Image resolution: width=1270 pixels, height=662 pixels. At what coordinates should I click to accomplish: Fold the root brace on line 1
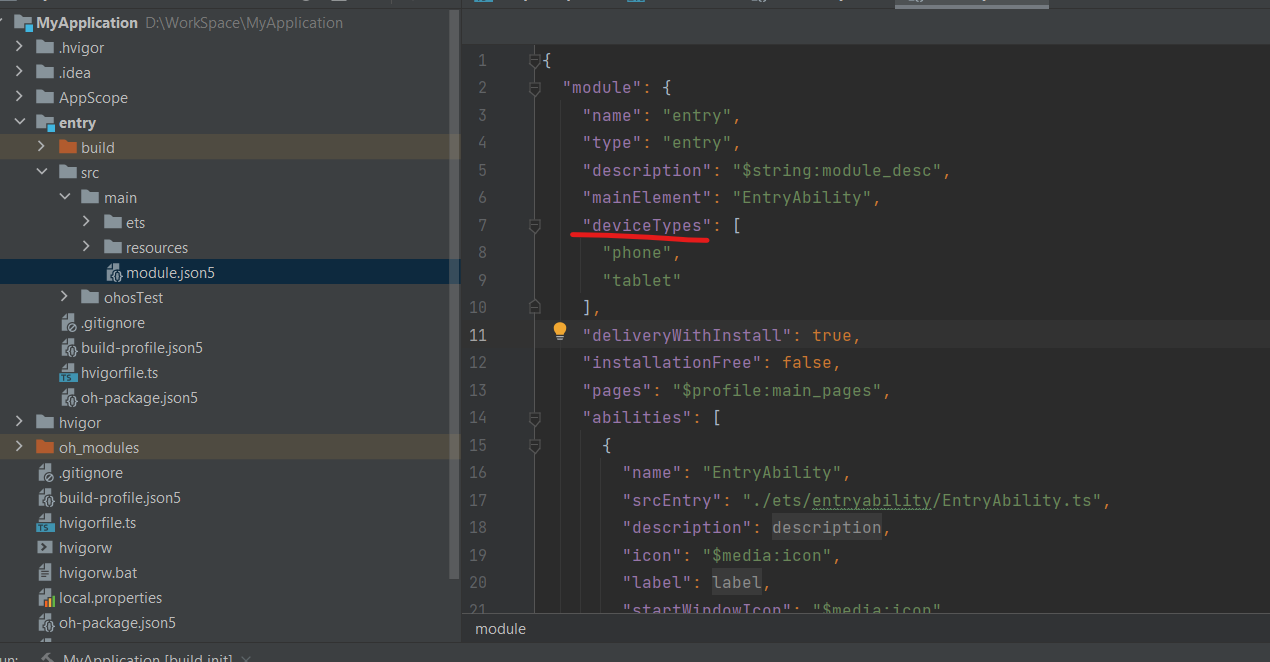pos(535,60)
